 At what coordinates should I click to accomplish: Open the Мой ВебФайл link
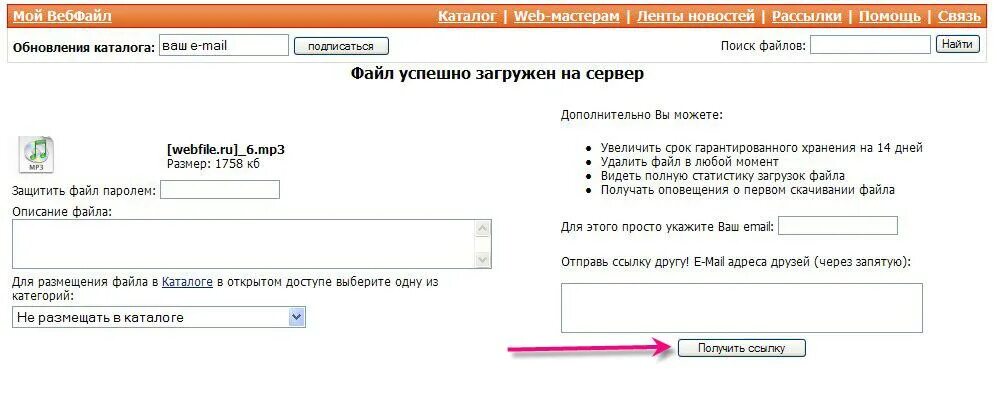62,16
